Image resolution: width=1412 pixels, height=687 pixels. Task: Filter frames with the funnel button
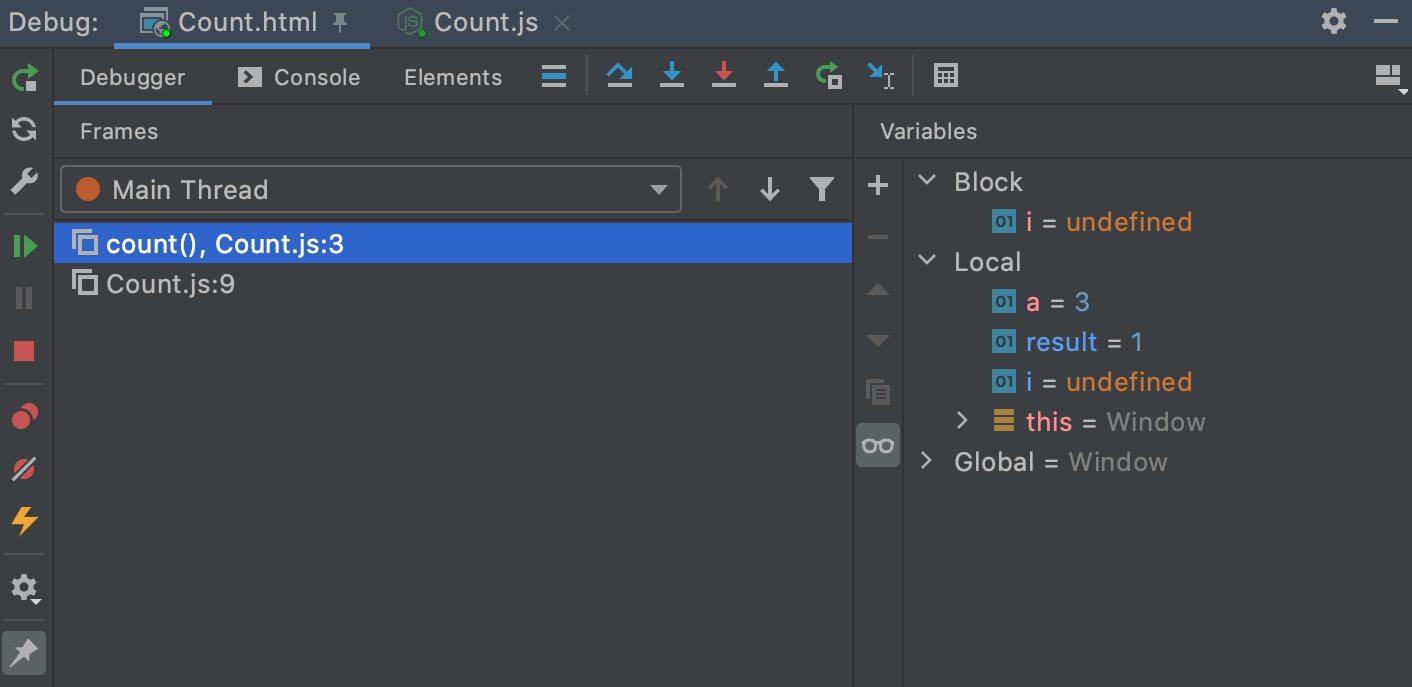821,189
